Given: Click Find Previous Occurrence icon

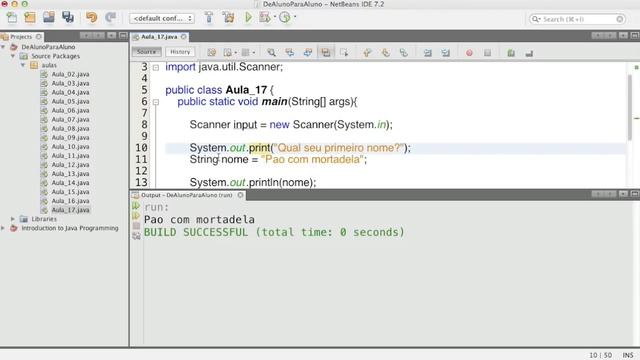Looking at the screenshot, I should tap(289, 53).
